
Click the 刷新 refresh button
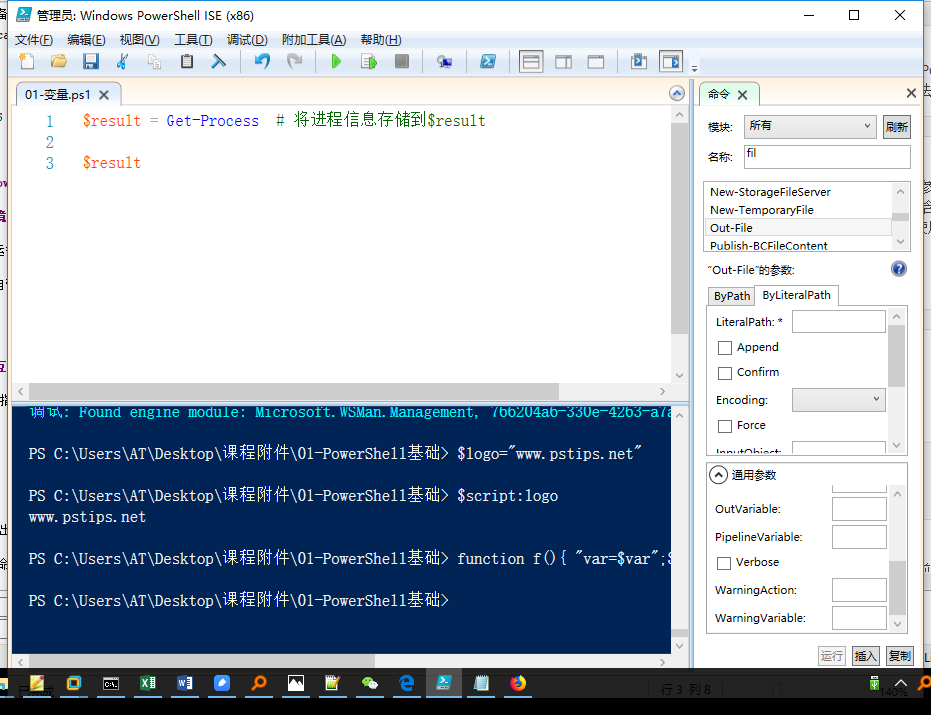(897, 127)
